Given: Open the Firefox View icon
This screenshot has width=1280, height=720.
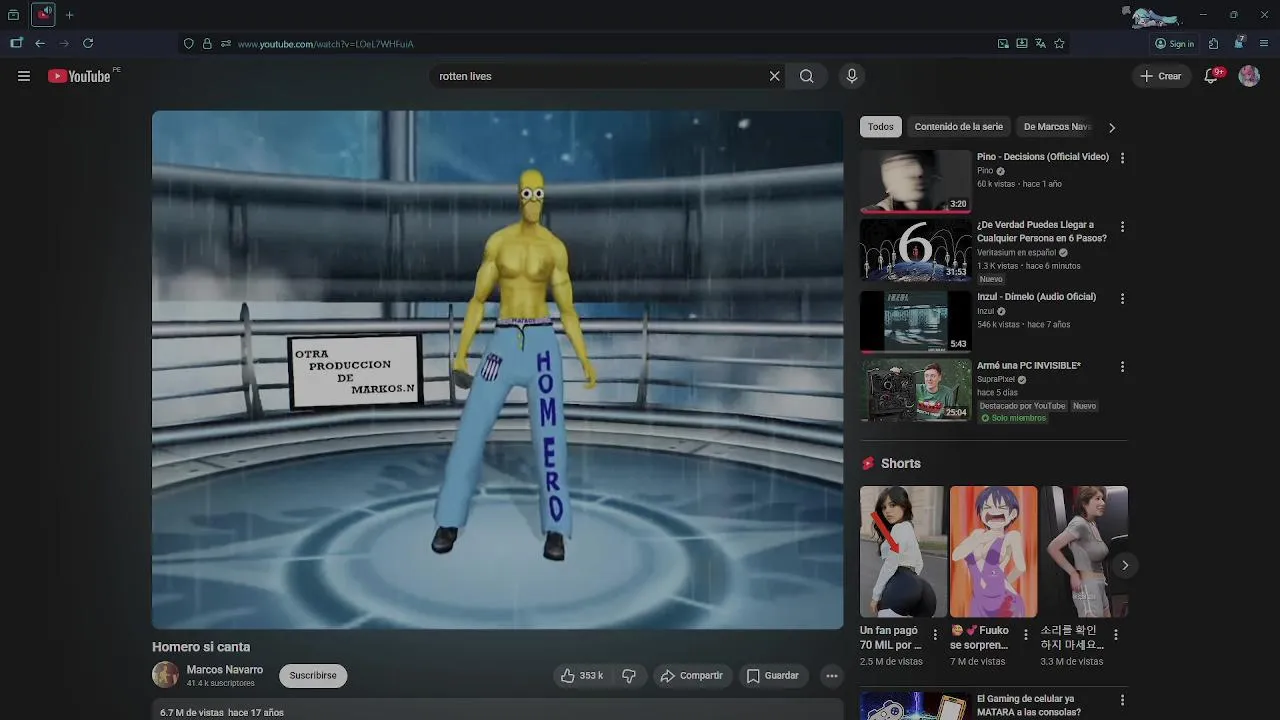Looking at the screenshot, I should tap(13, 15).
